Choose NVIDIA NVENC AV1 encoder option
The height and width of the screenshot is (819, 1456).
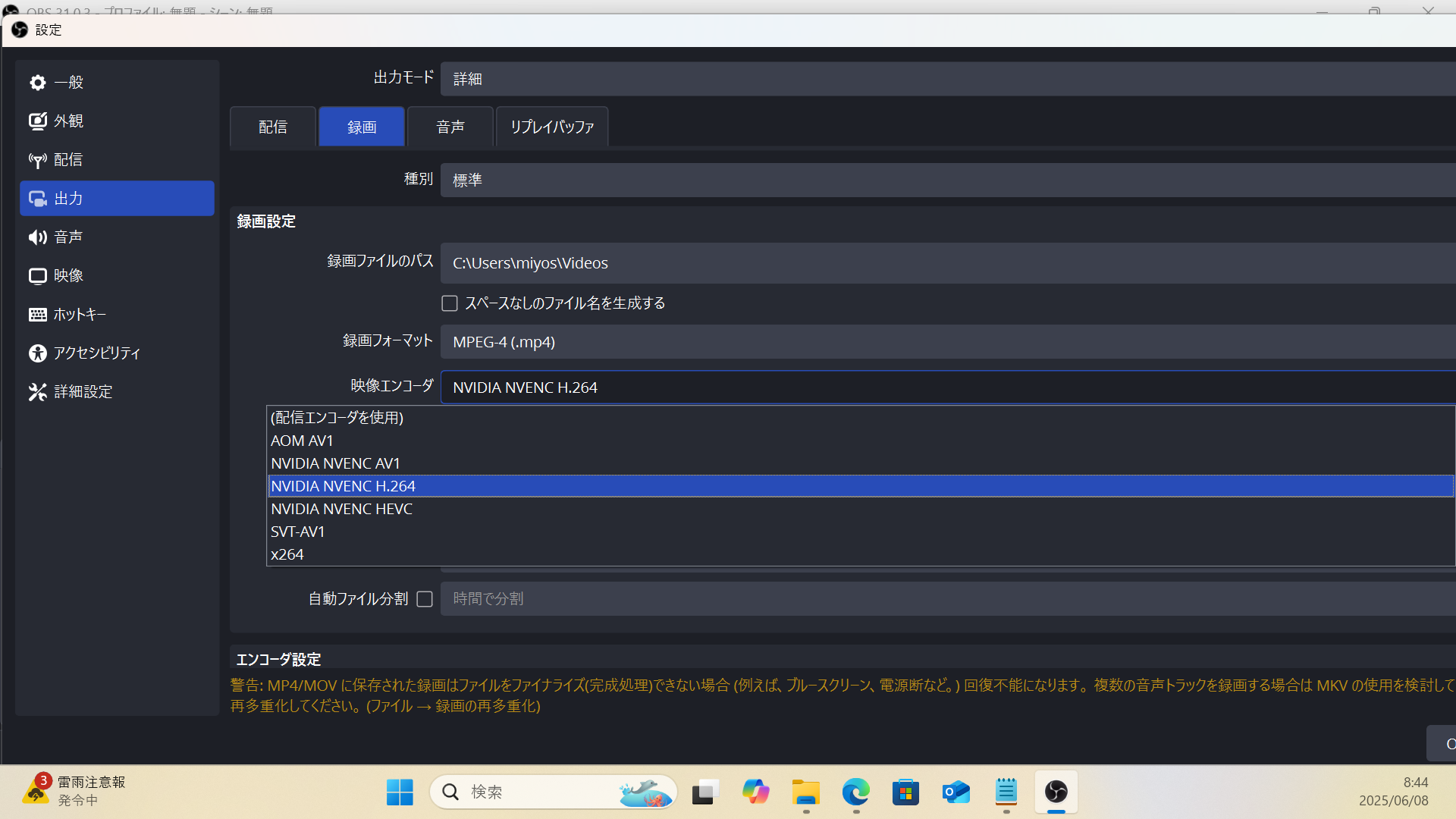point(861,463)
